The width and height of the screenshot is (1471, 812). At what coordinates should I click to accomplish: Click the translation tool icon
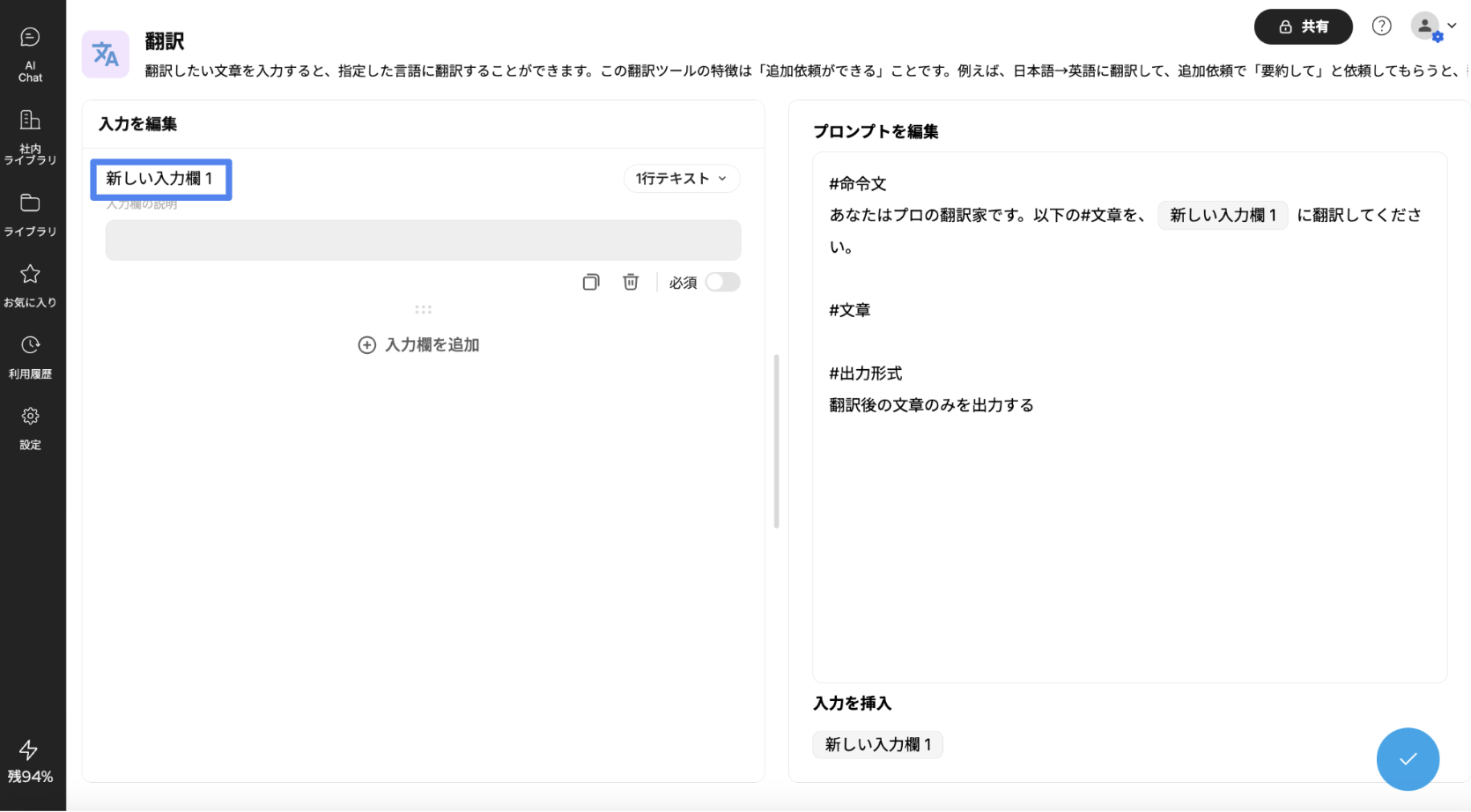(x=106, y=55)
